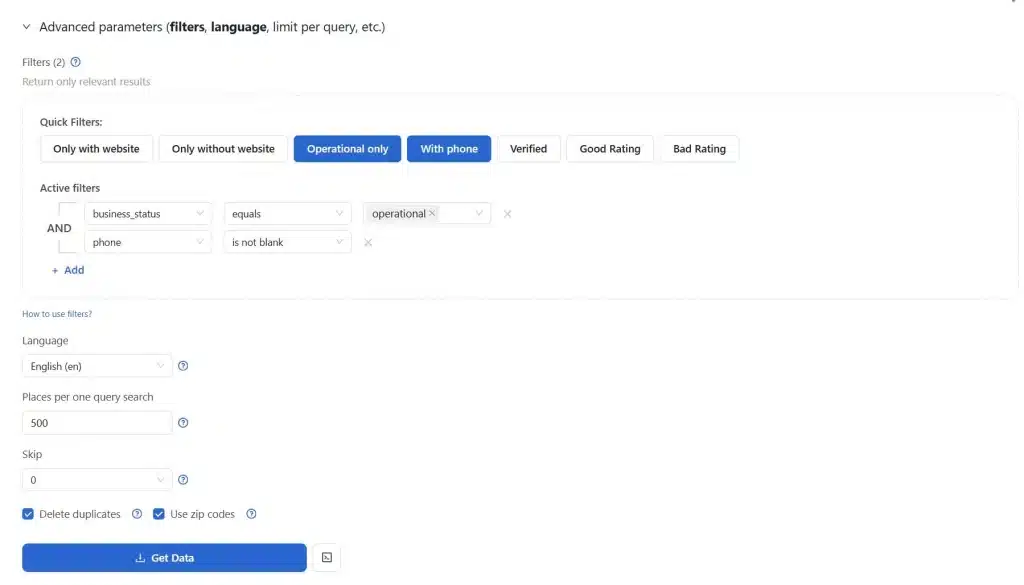
Task: Collapse the Advanced parameters section
Action: 26,27
